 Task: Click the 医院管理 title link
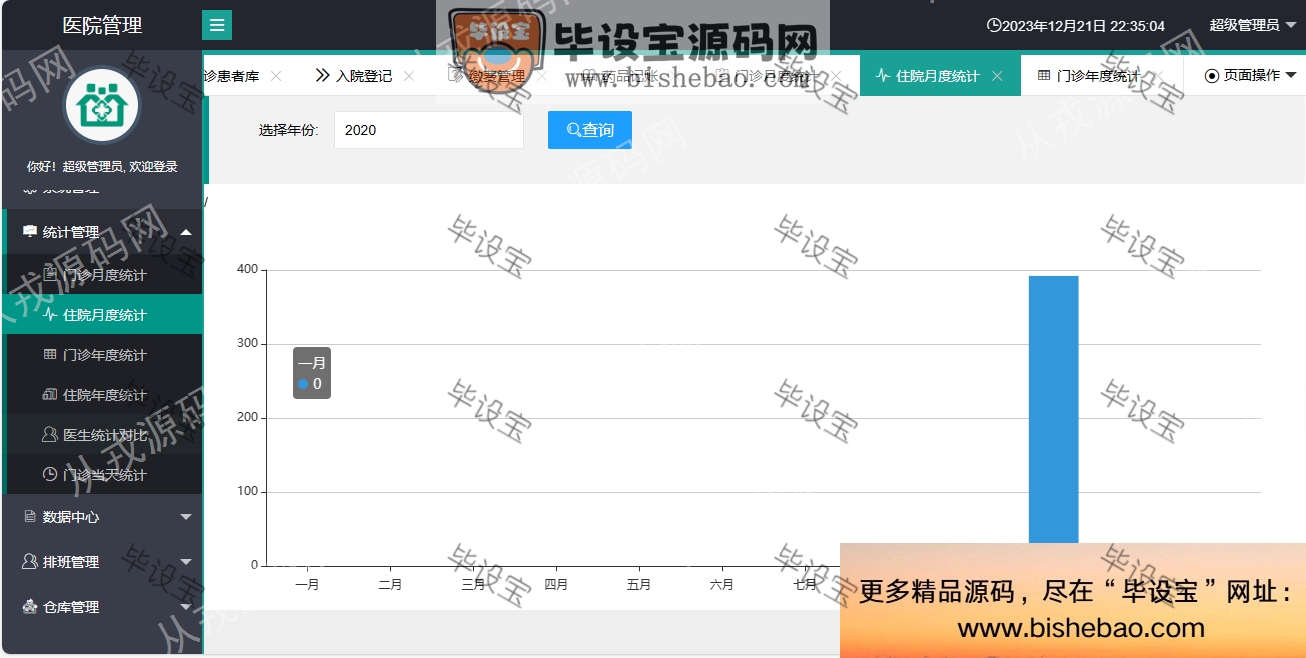pos(102,25)
